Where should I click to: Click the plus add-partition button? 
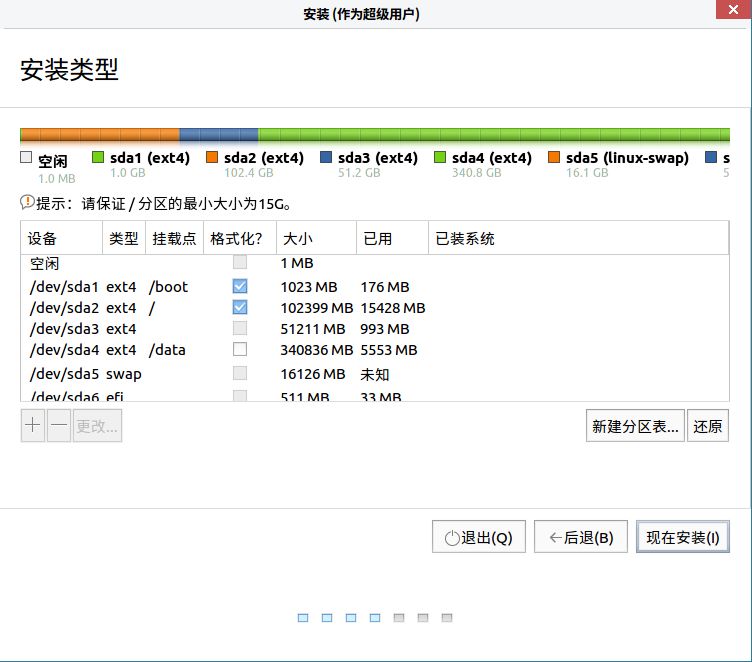click(33, 426)
